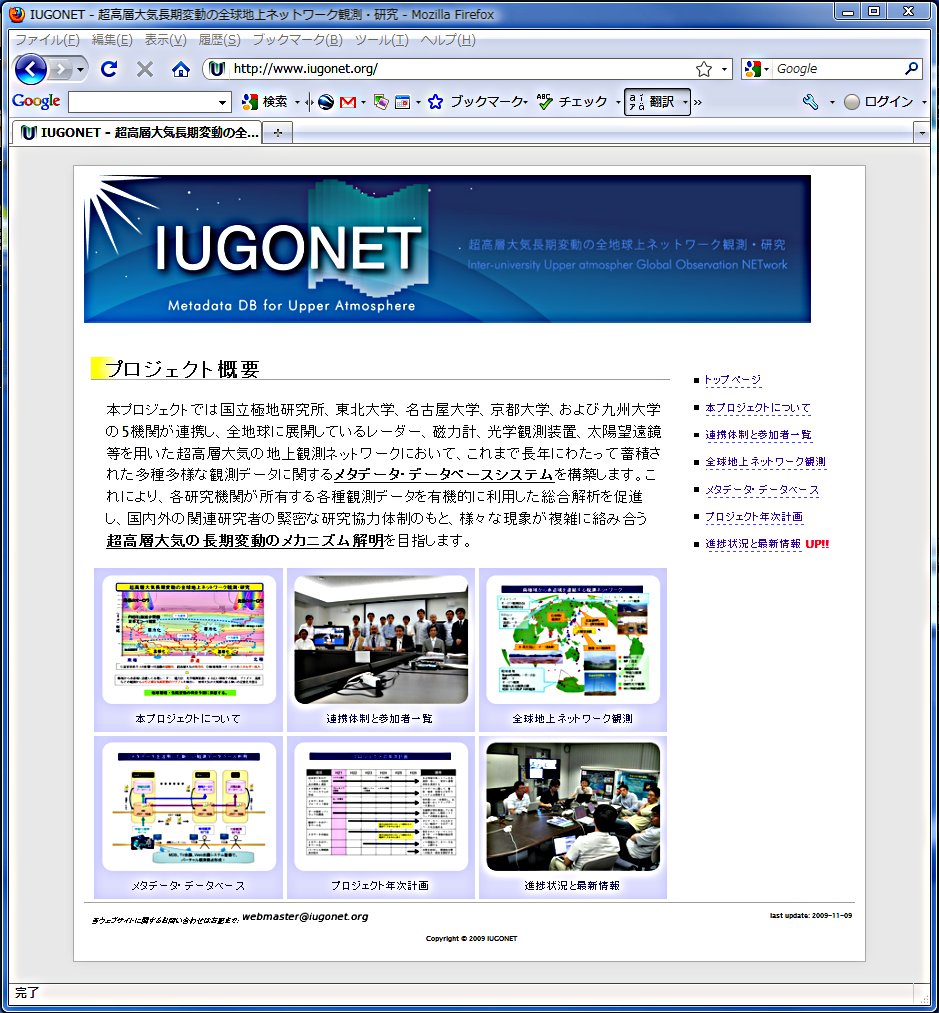This screenshot has width=939, height=1013.
Task: Click the 翻訳 translate toolbar button
Action: [652, 101]
